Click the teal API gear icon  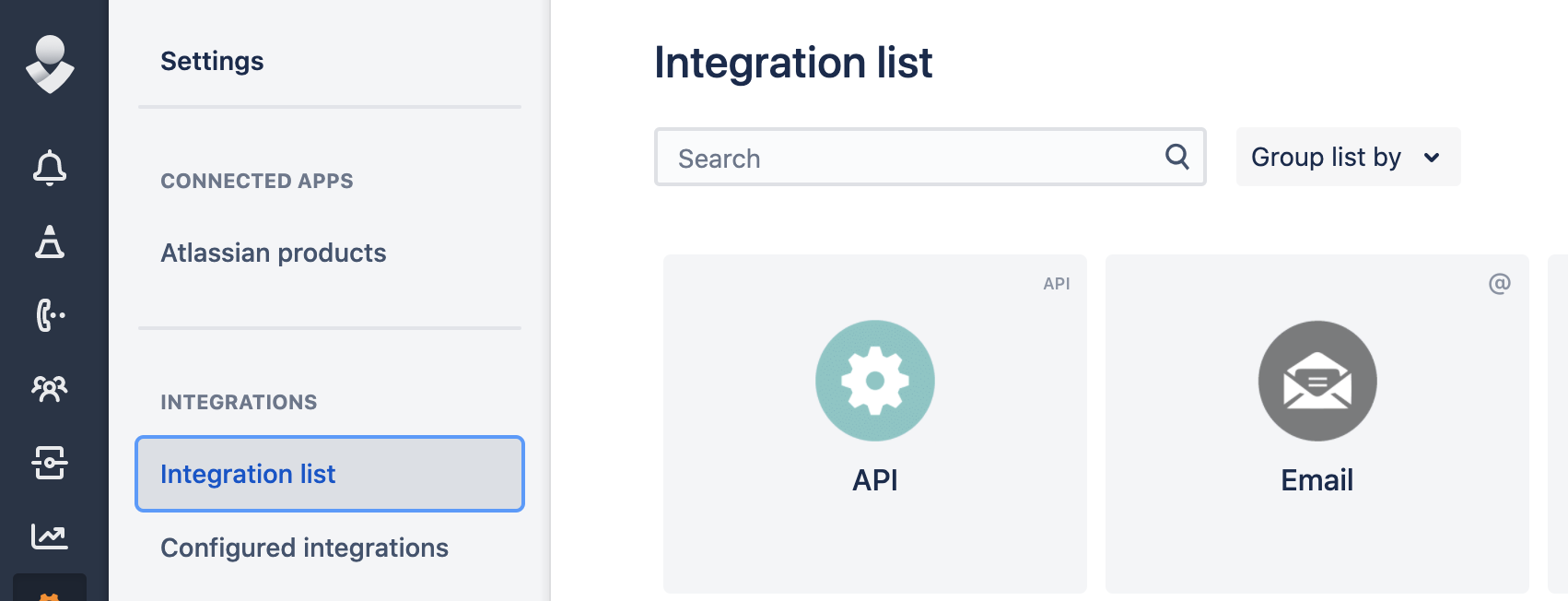[874, 381]
